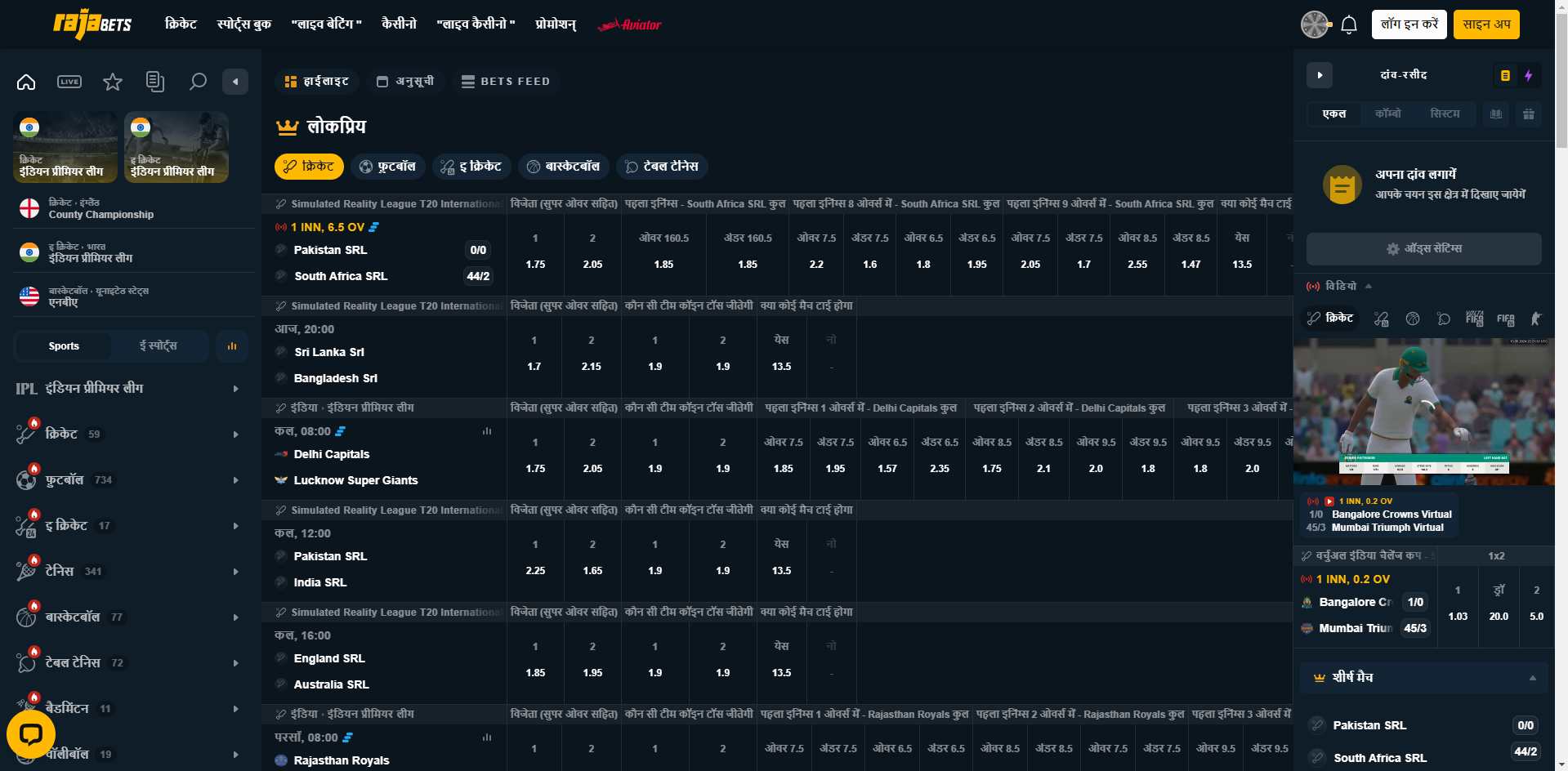Viewport: 1568px width, 771px height.
Task: Open the live chat support bubble
Action: pyautogui.click(x=30, y=734)
